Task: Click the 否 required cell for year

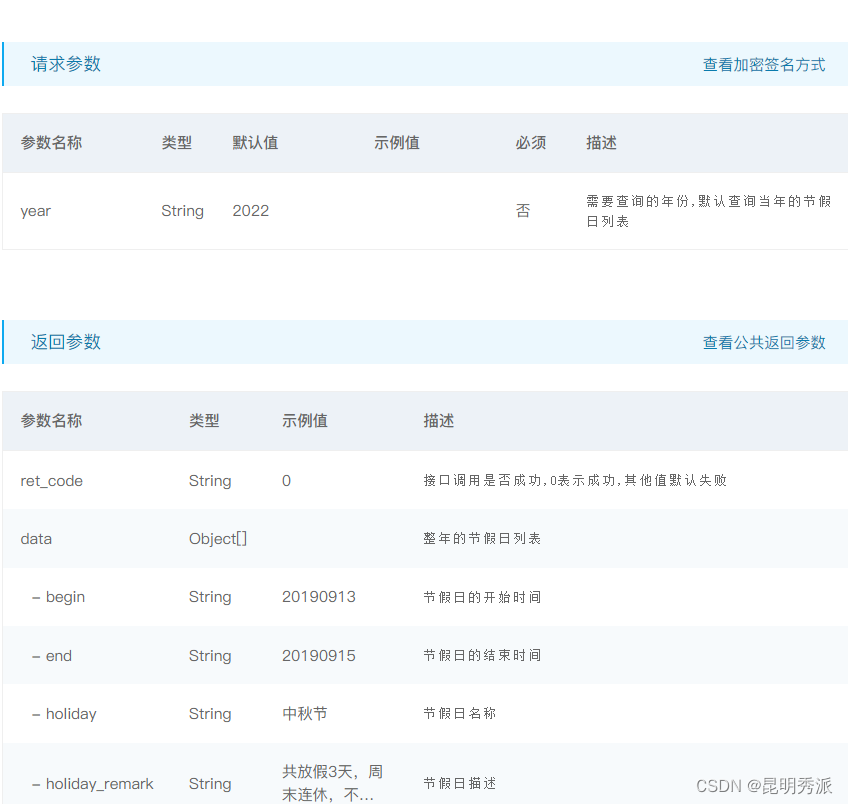Action: point(522,210)
